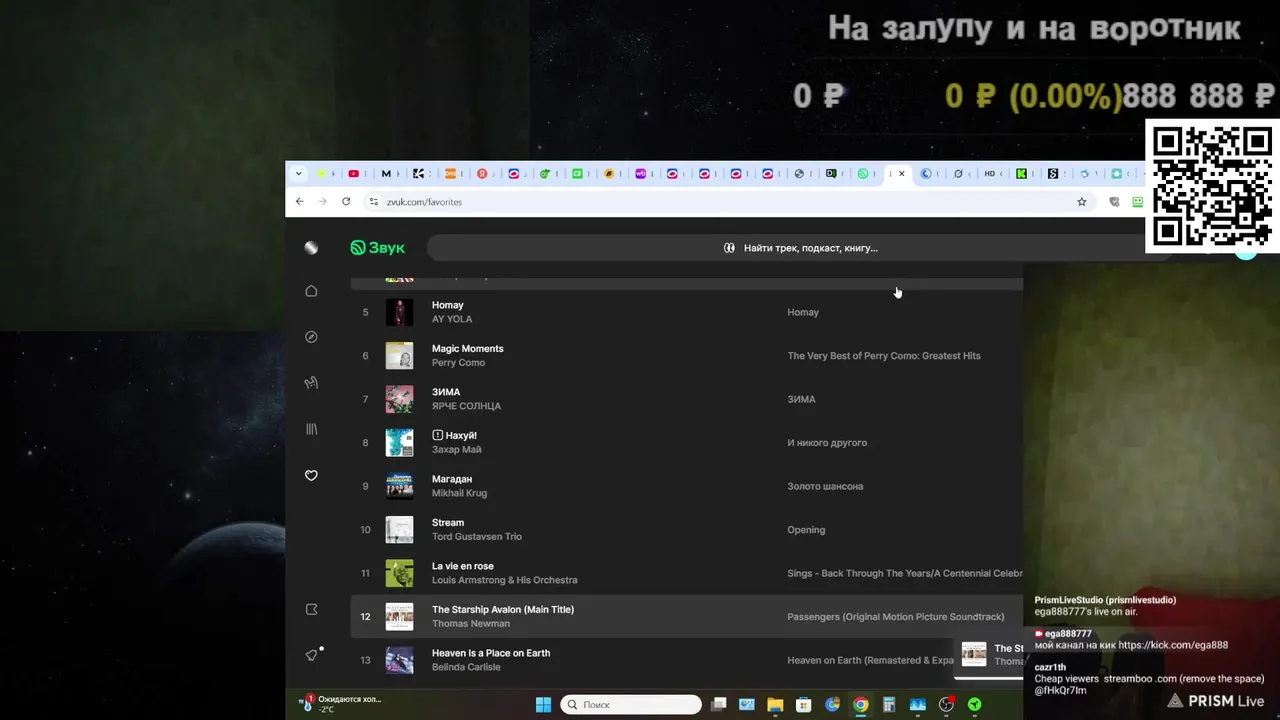Click Homay album cover thumbnail
1280x720 pixels.
click(x=399, y=312)
